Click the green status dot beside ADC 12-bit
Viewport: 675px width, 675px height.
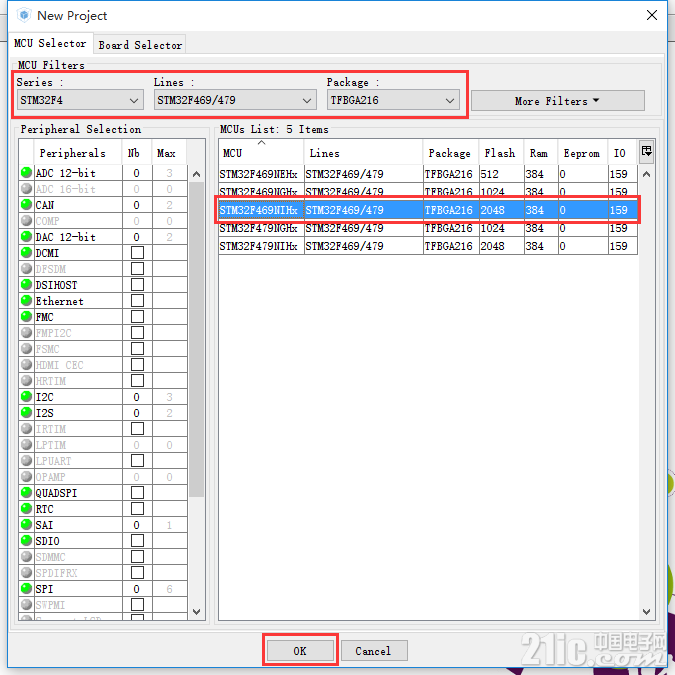click(26, 173)
